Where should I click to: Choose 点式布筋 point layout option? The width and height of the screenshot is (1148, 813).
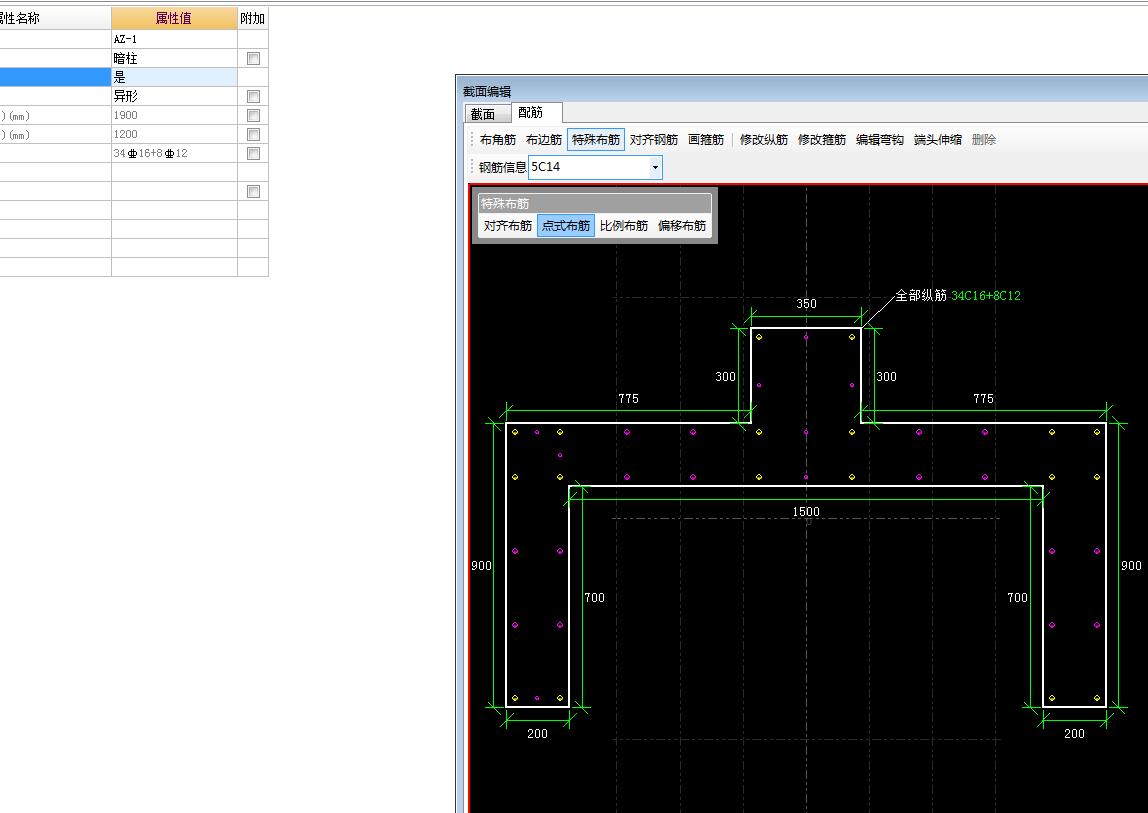[x=566, y=226]
